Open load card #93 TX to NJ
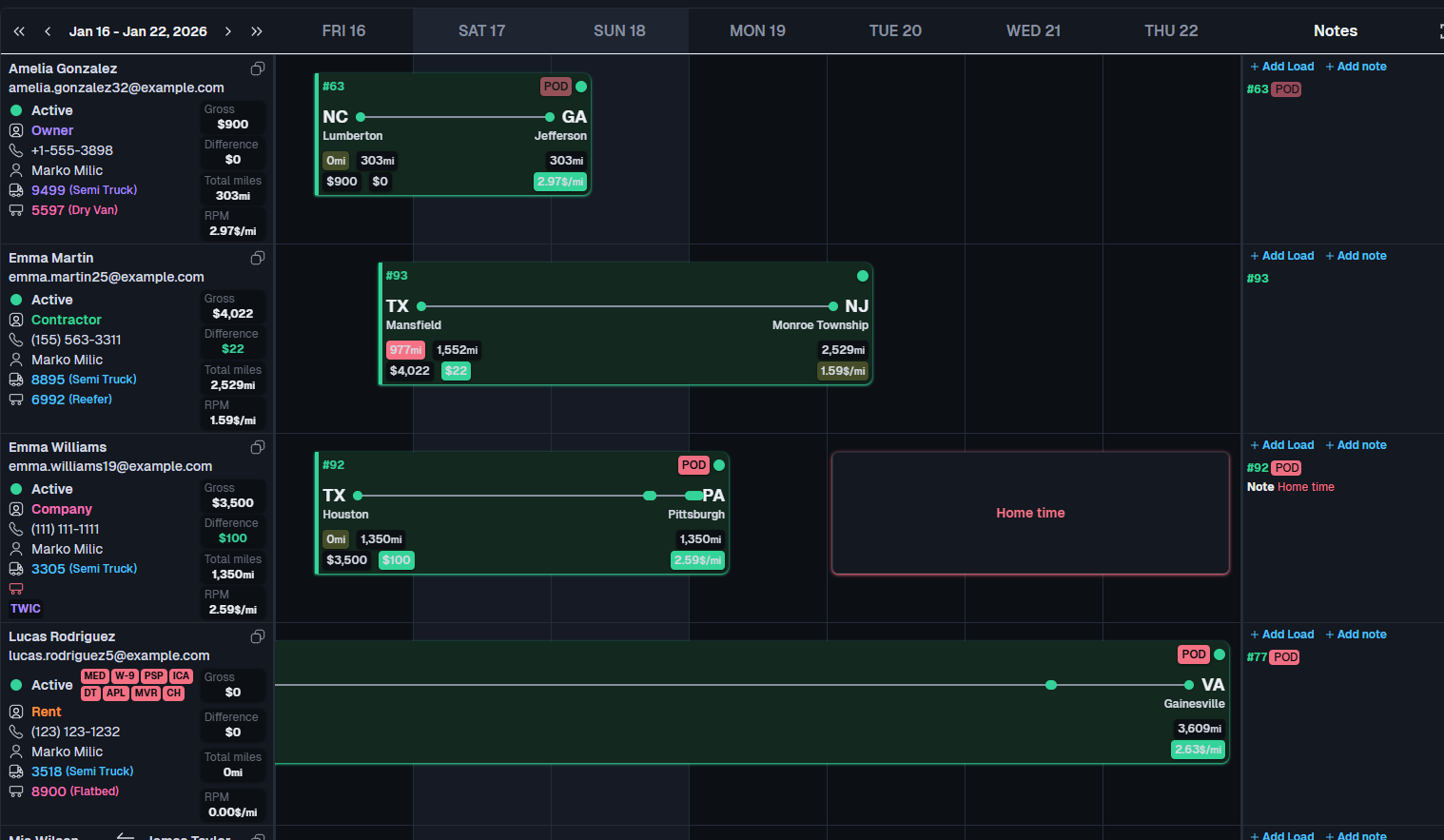The width and height of the screenshot is (1444, 840). [625, 323]
